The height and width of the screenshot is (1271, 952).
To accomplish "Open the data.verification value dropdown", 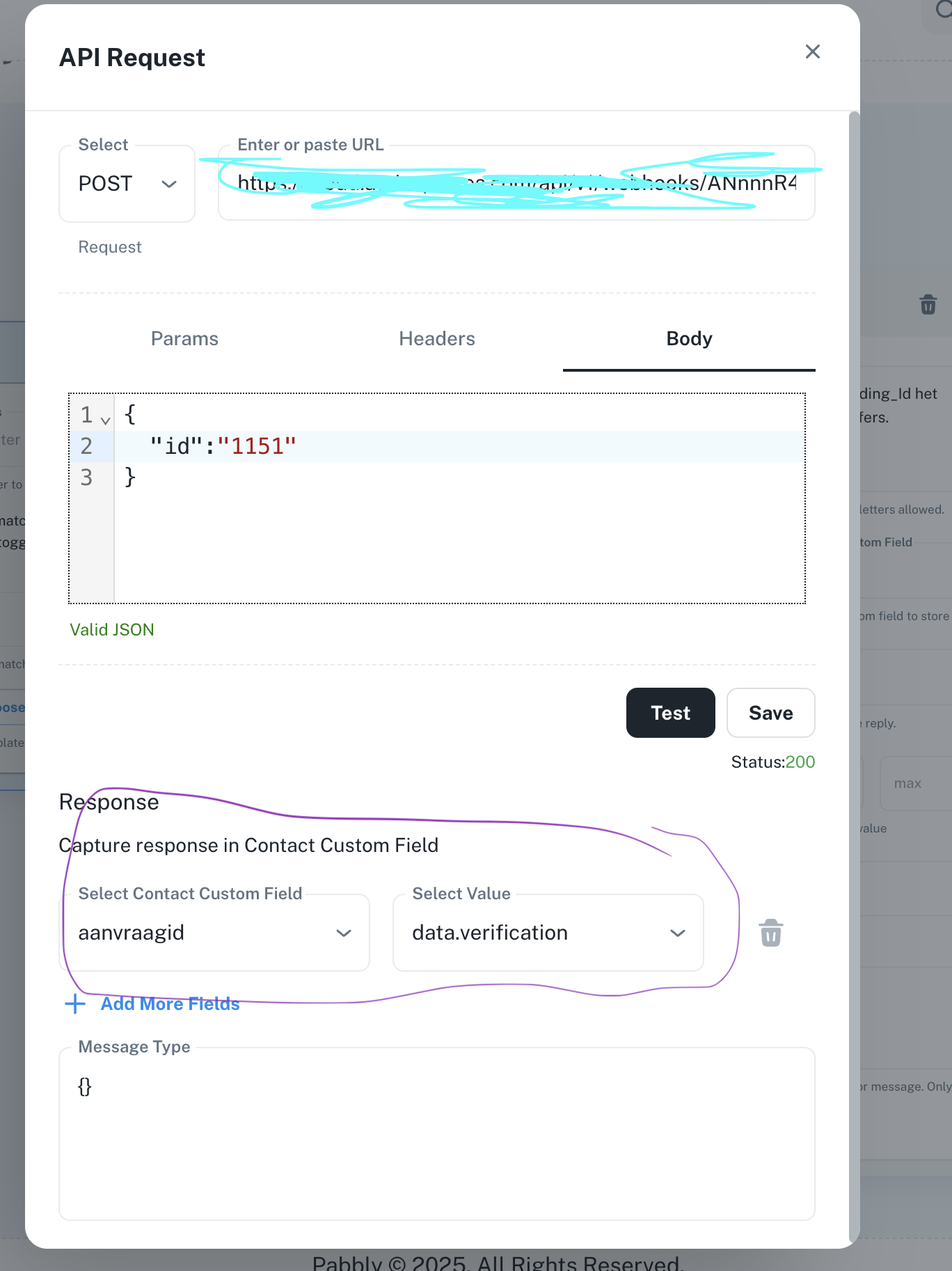I will point(548,933).
